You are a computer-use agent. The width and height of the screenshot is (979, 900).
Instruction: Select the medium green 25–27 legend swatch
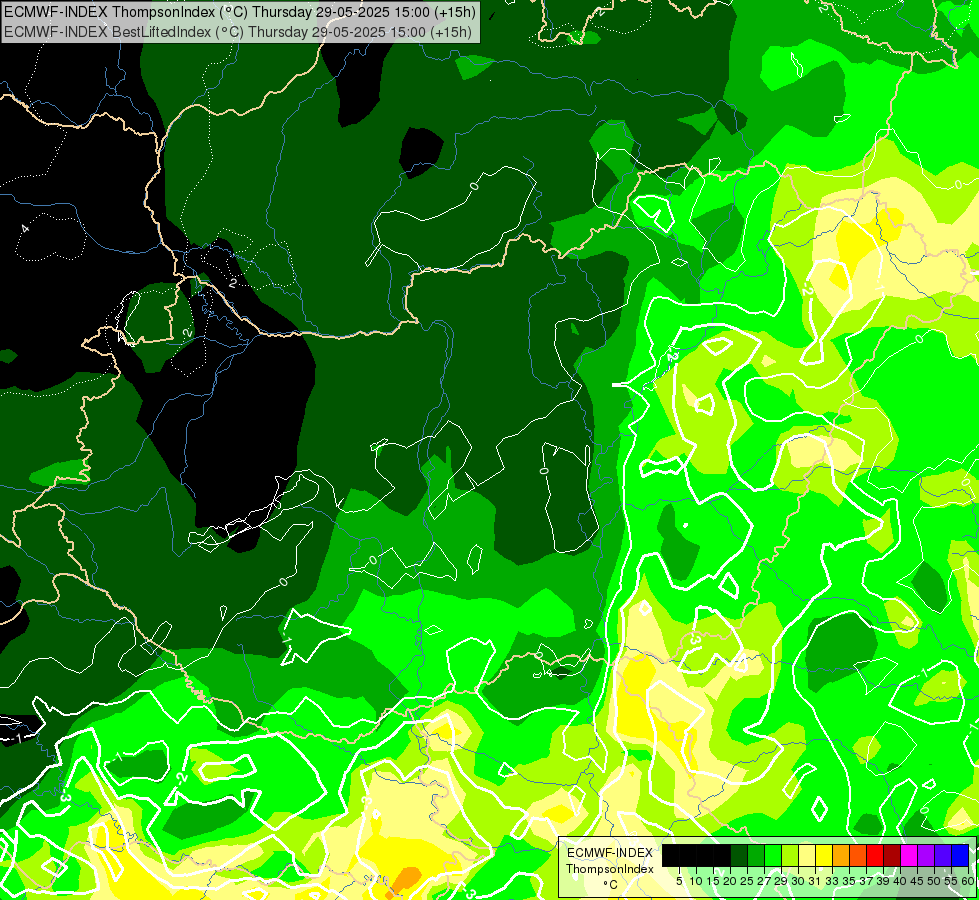pos(756,856)
